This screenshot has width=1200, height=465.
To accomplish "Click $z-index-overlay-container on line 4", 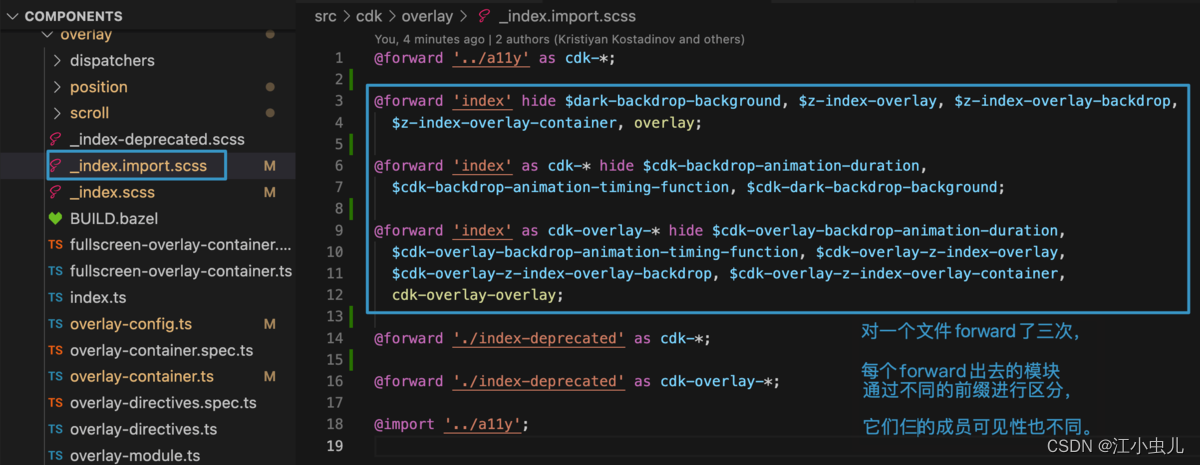I will [505, 123].
